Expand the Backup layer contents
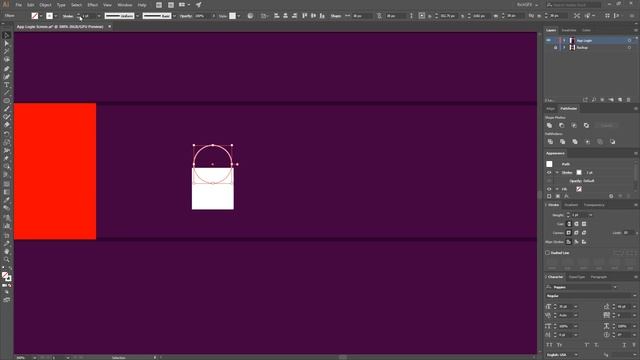Viewport: 640px width, 360px height. tap(564, 48)
